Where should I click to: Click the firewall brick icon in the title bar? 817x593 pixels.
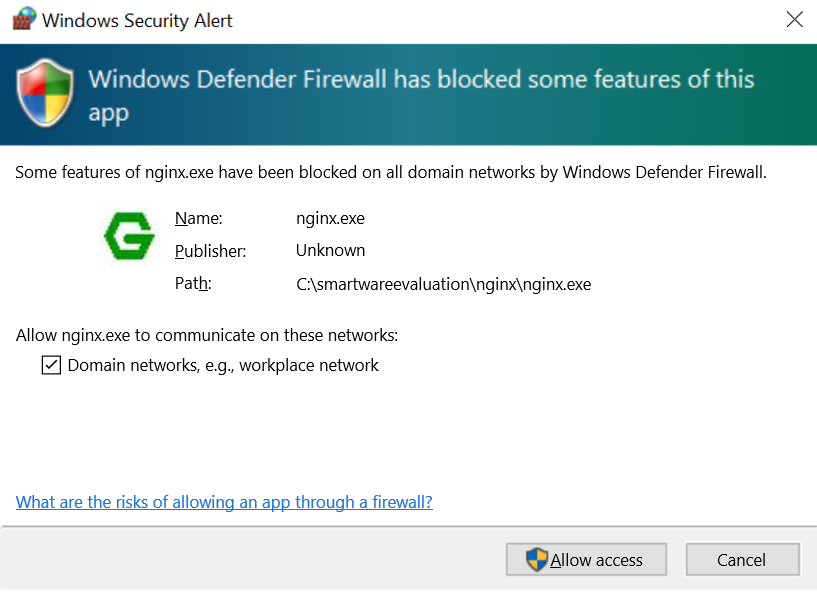pos(22,19)
